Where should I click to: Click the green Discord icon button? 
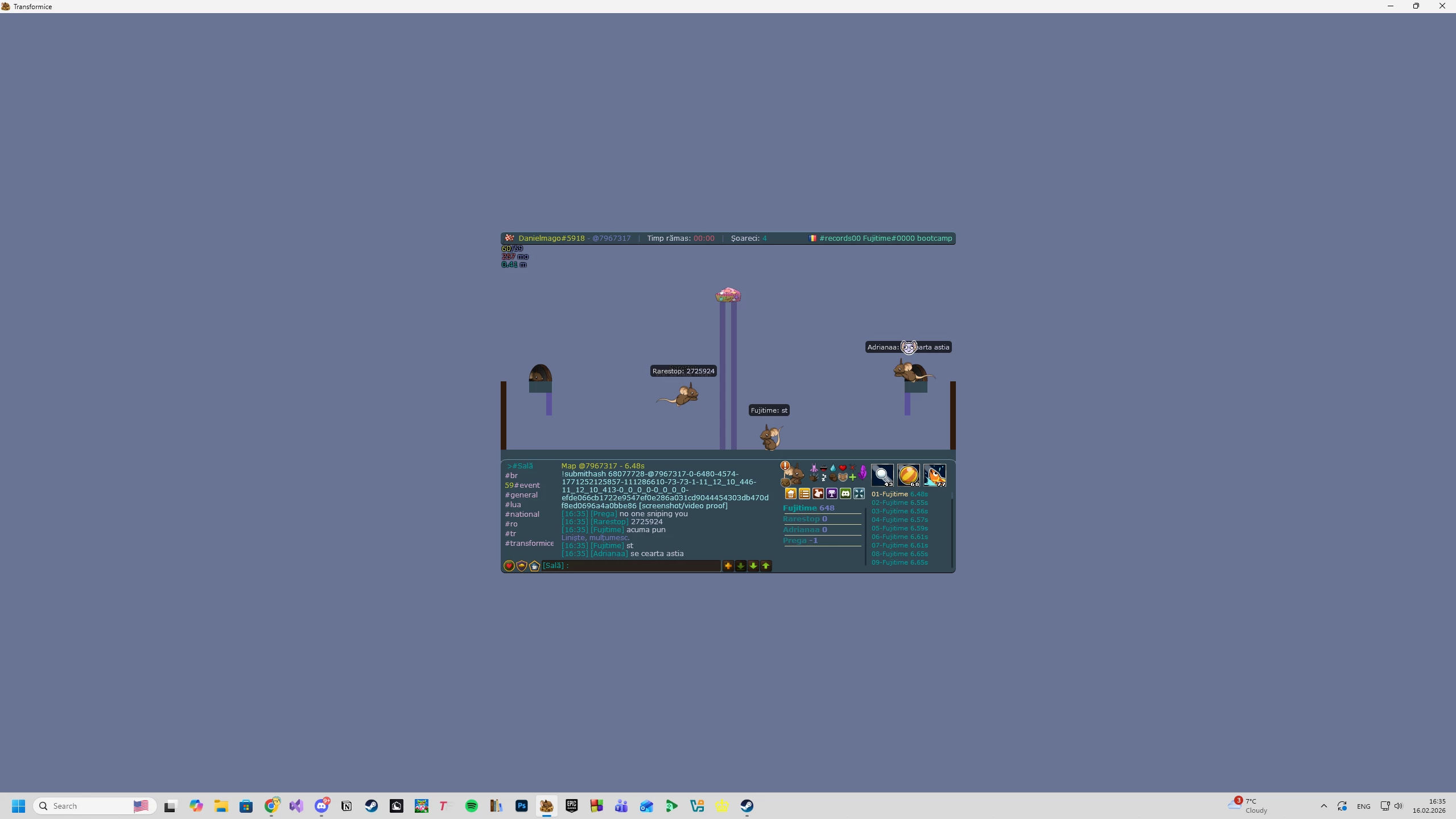pyautogui.click(x=845, y=493)
